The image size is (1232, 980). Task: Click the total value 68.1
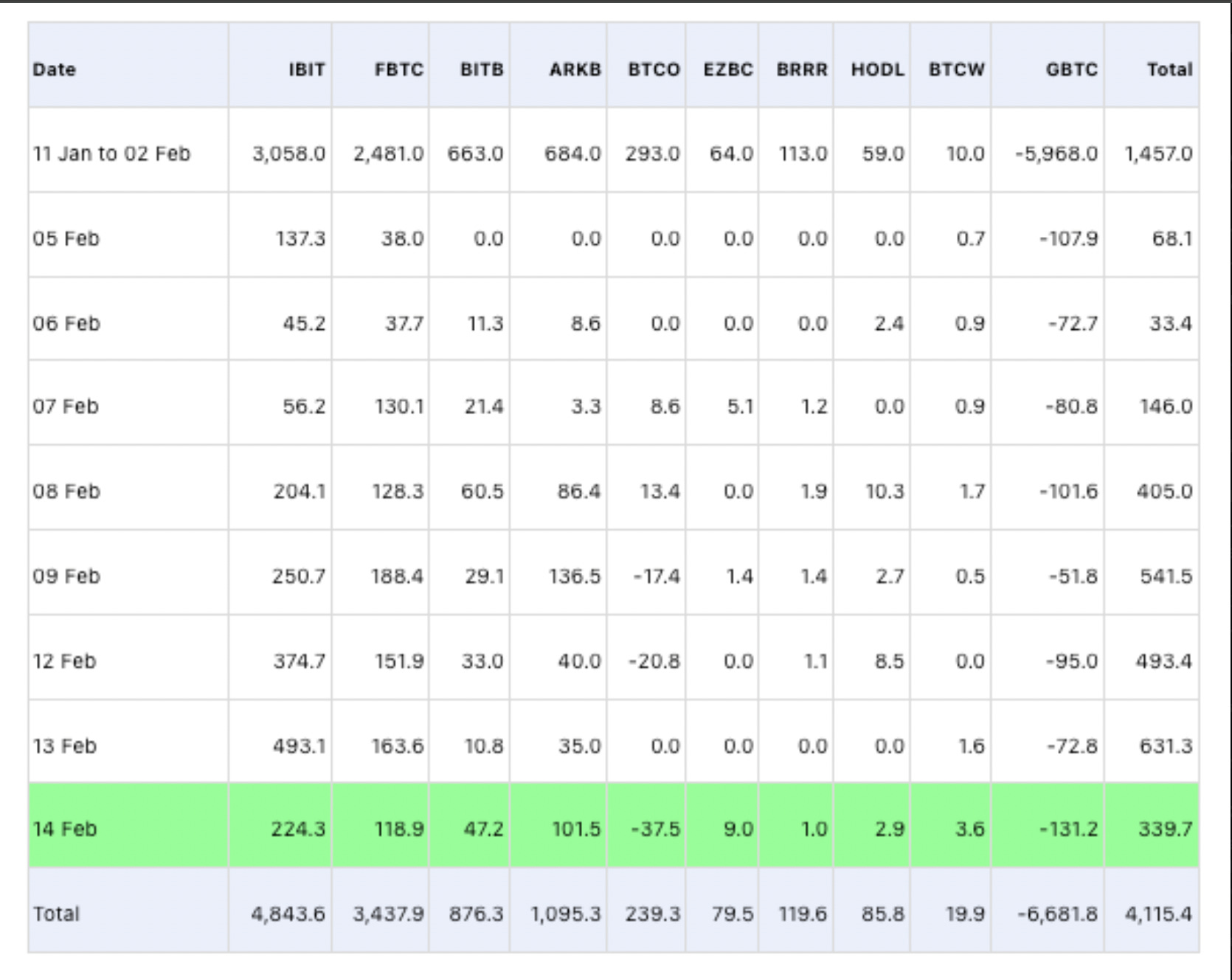click(1172, 238)
